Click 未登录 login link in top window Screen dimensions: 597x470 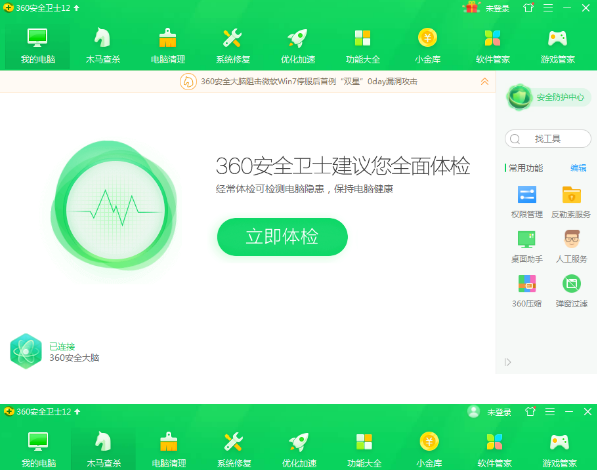(497, 8)
